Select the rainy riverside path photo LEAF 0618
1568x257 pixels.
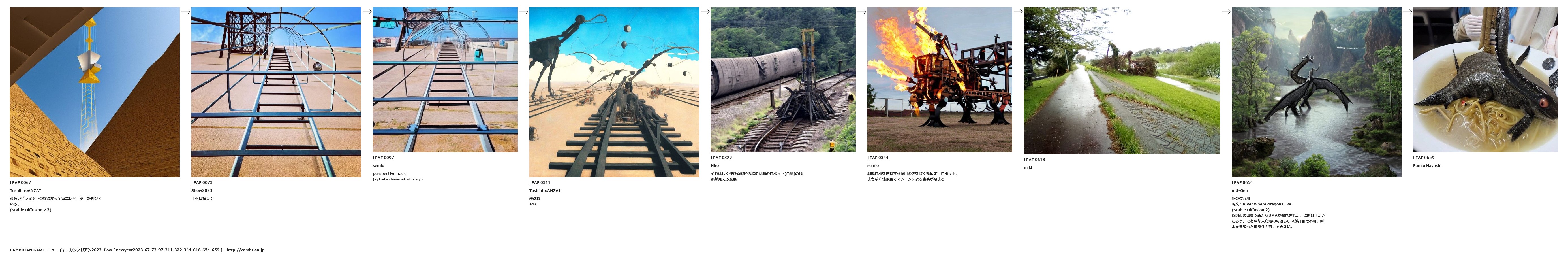click(1122, 80)
